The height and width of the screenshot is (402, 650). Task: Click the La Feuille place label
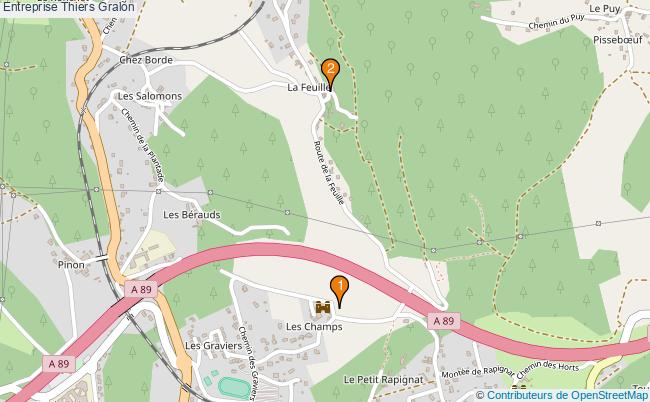click(309, 87)
